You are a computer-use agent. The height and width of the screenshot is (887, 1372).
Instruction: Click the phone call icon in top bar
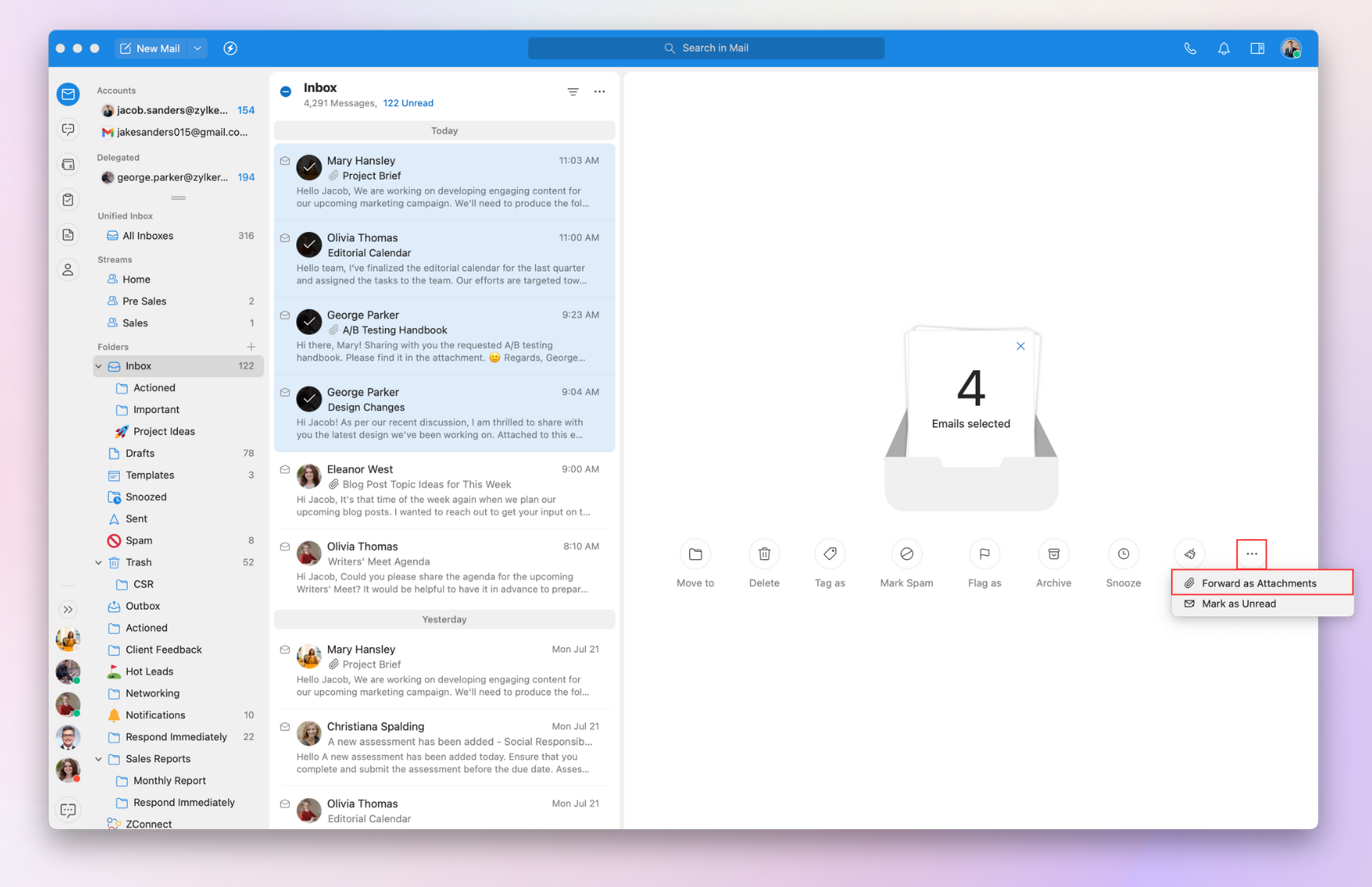point(1190,48)
